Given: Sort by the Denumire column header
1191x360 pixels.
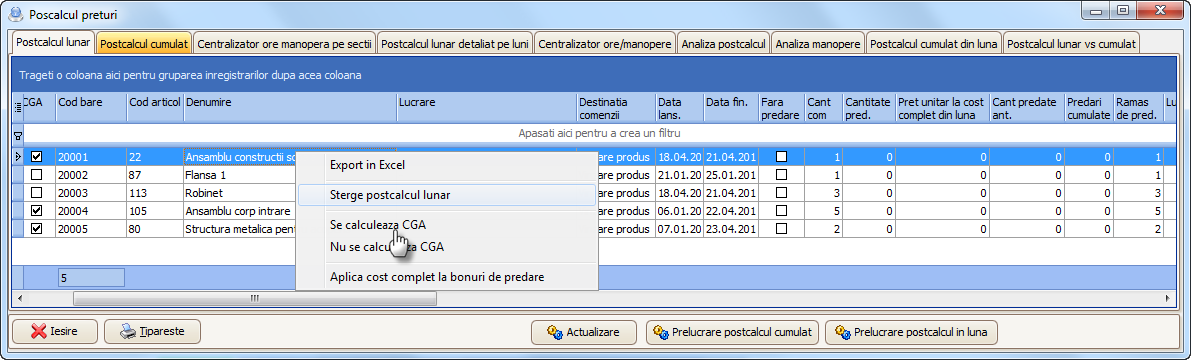Looking at the screenshot, I should click(290, 108).
